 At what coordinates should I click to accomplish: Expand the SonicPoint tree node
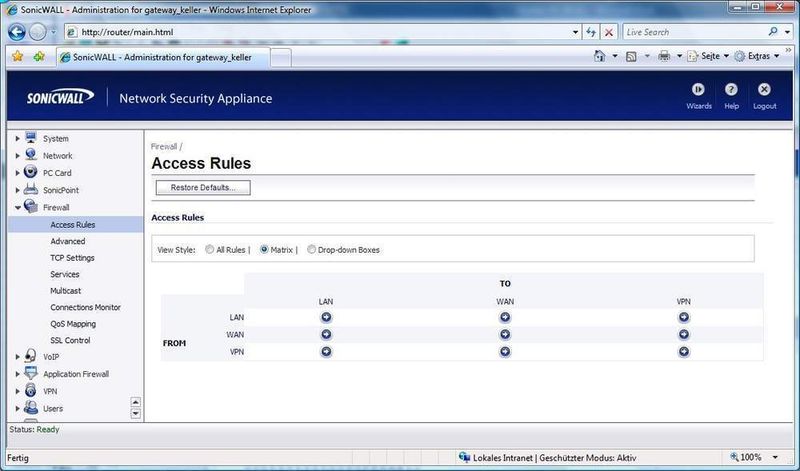click(17, 190)
